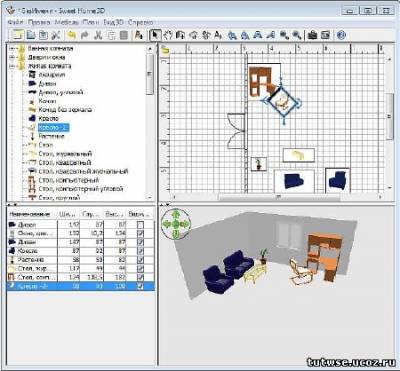The width and height of the screenshot is (400, 371).
Task: Uncheck visibility for the Кресло row
Action: (x=140, y=251)
